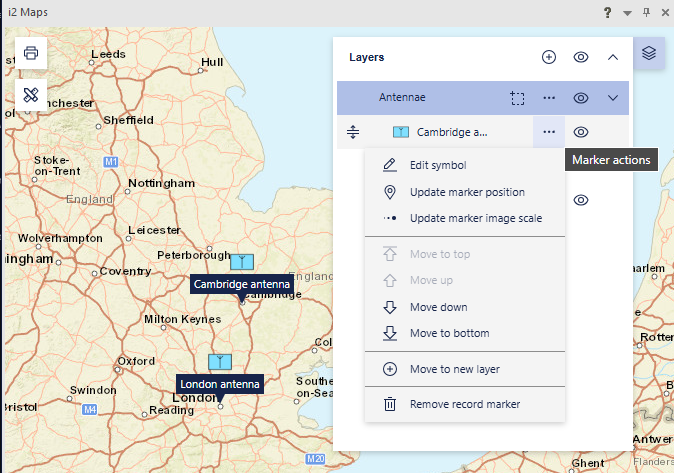
Task: Collapse the Antennae layer group
Action: [x=613, y=98]
